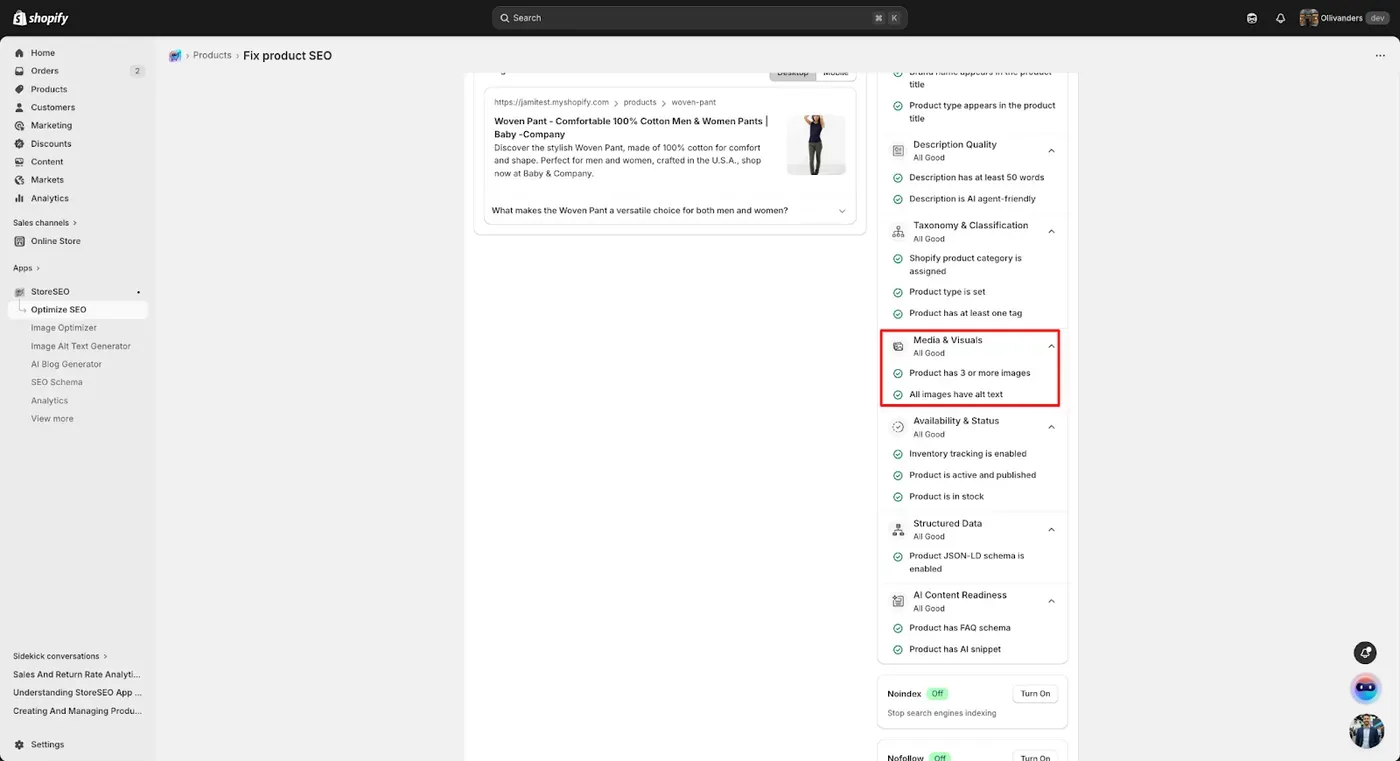Select Optimize SEO menu item
1400x761 pixels.
(x=78, y=310)
